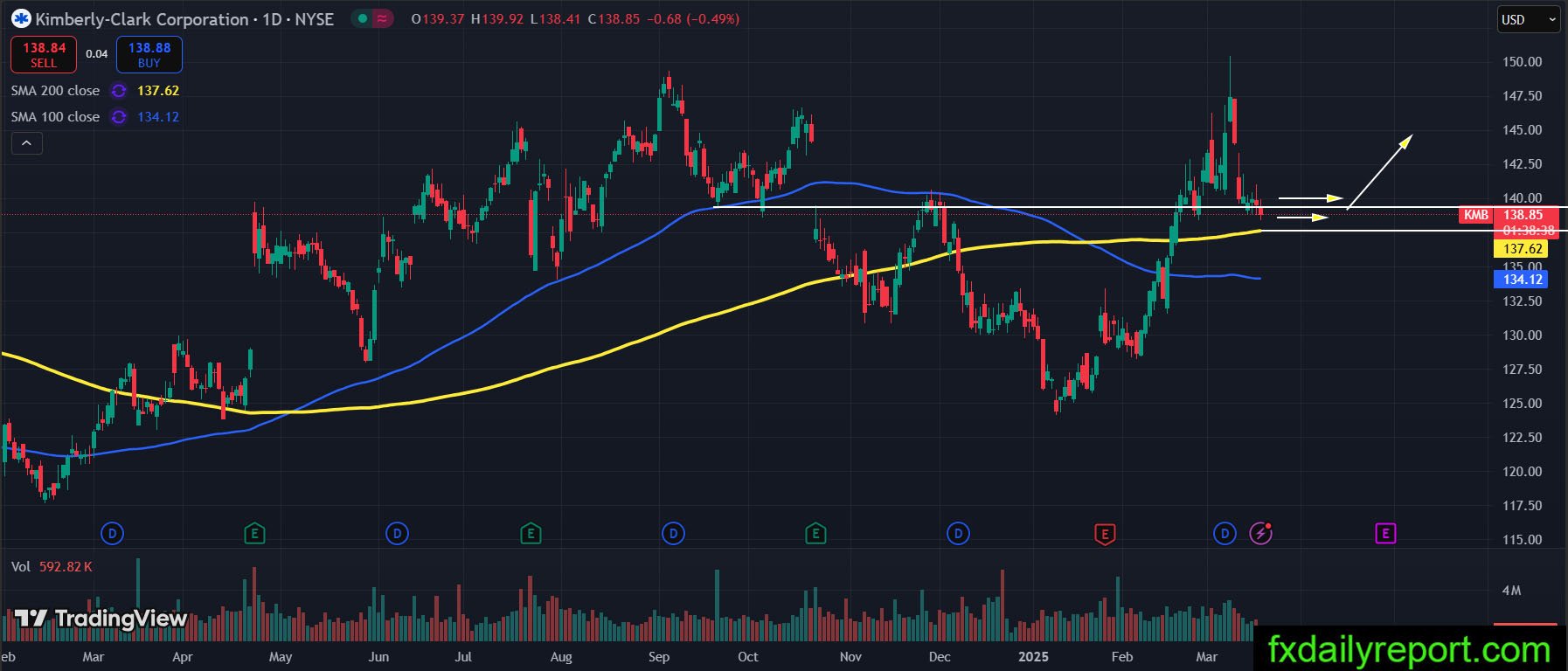Image resolution: width=1568 pixels, height=671 pixels.
Task: Click the 147.50 price axis label
Action: coord(1523,96)
